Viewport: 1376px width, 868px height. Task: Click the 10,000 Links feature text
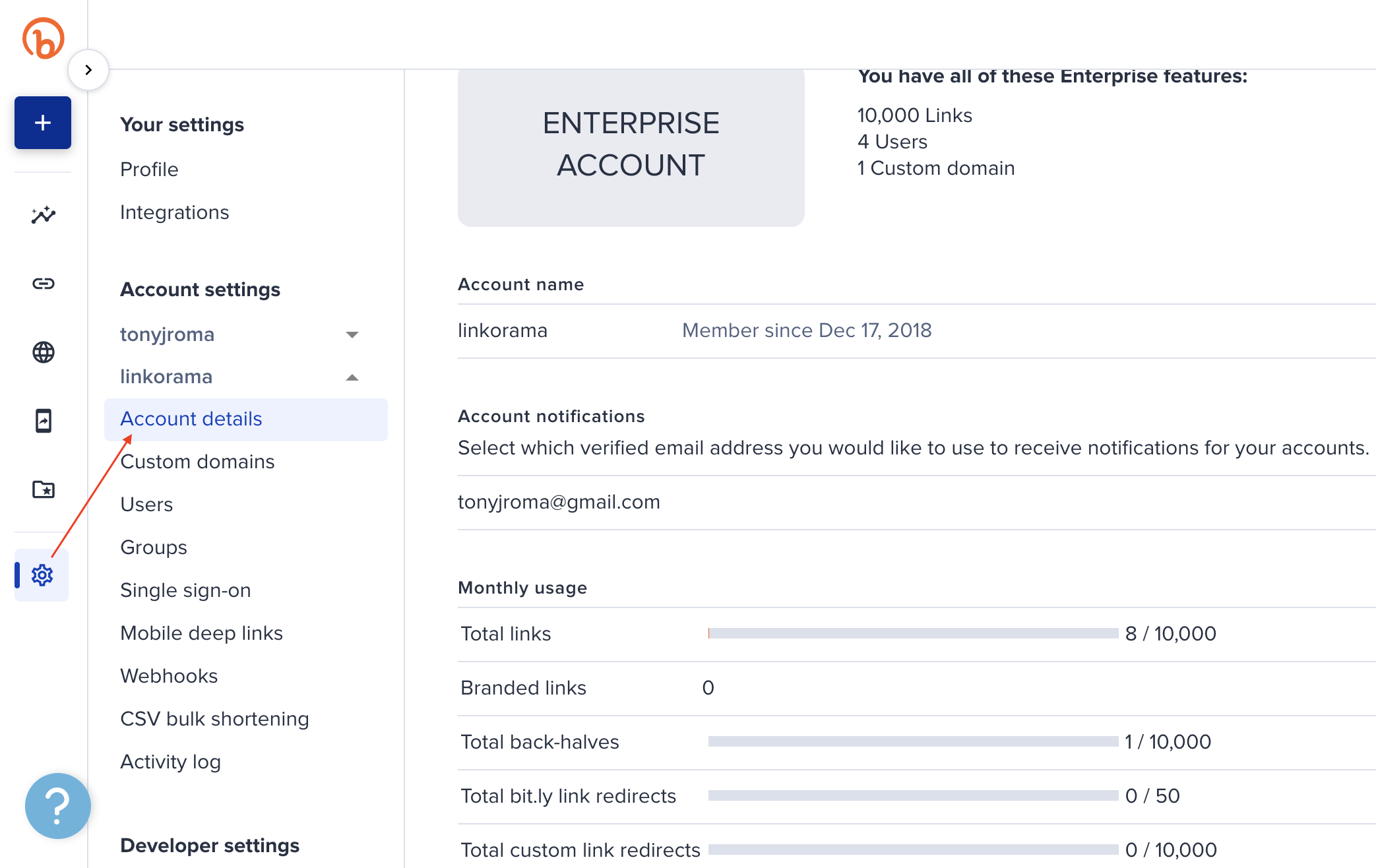pos(915,115)
